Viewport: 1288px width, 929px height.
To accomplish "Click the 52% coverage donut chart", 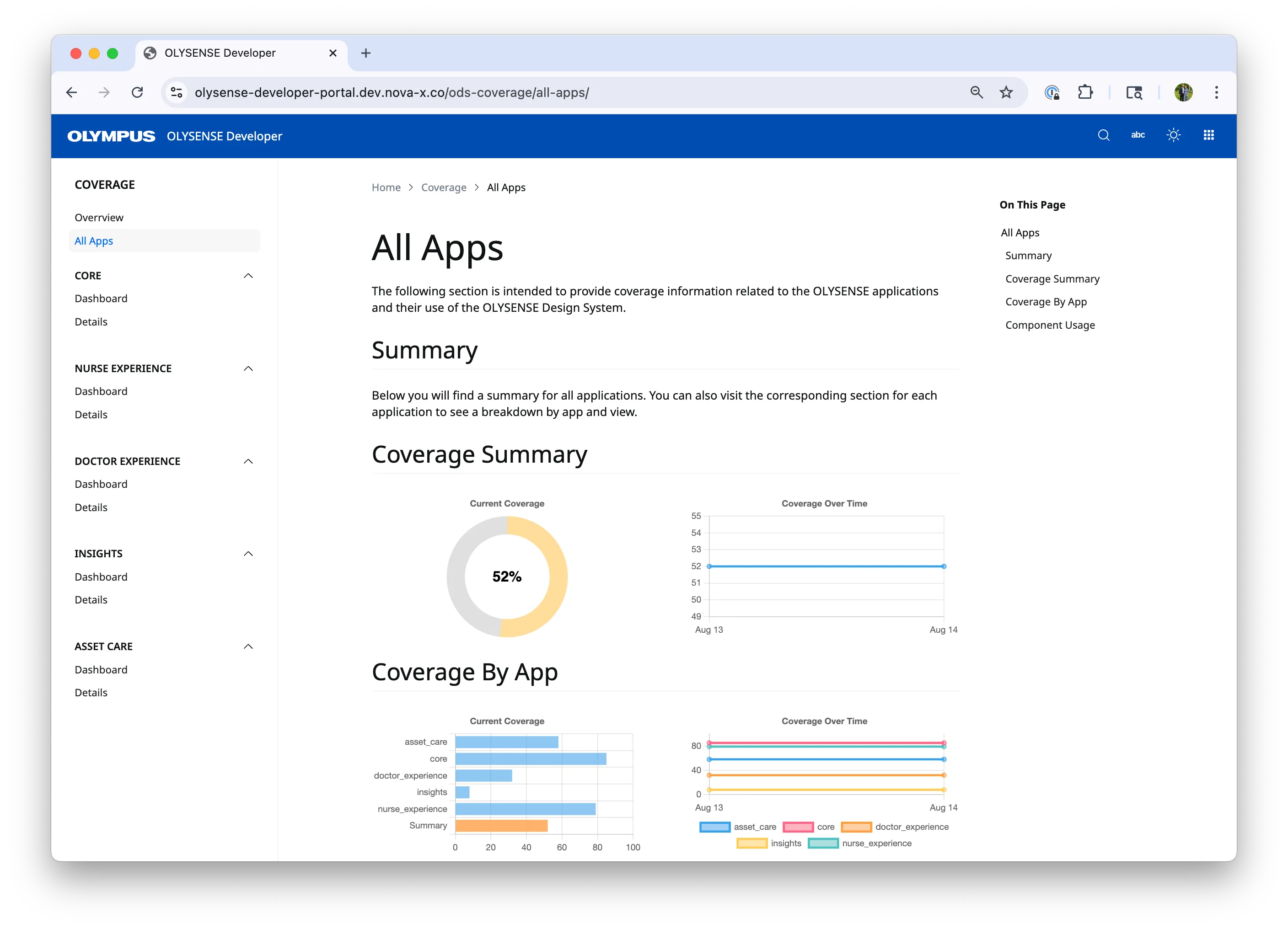I will 507,576.
